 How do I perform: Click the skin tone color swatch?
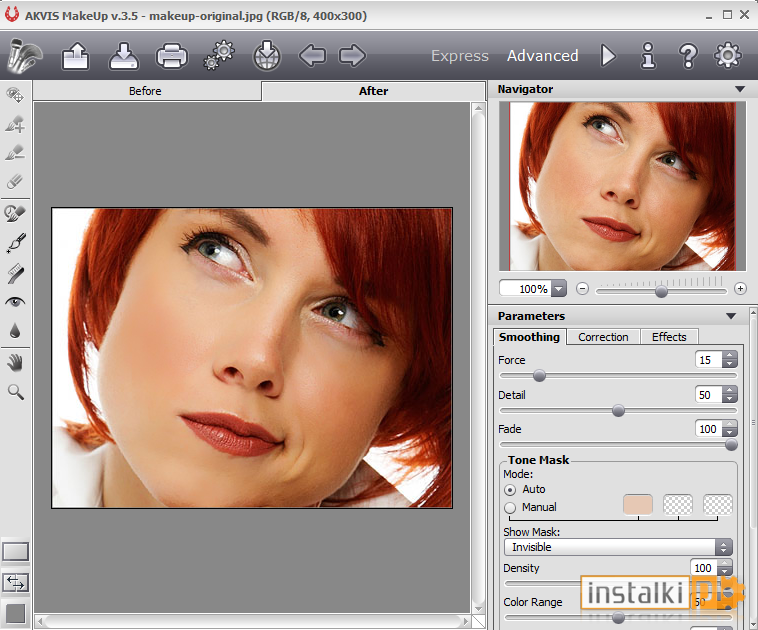point(638,505)
